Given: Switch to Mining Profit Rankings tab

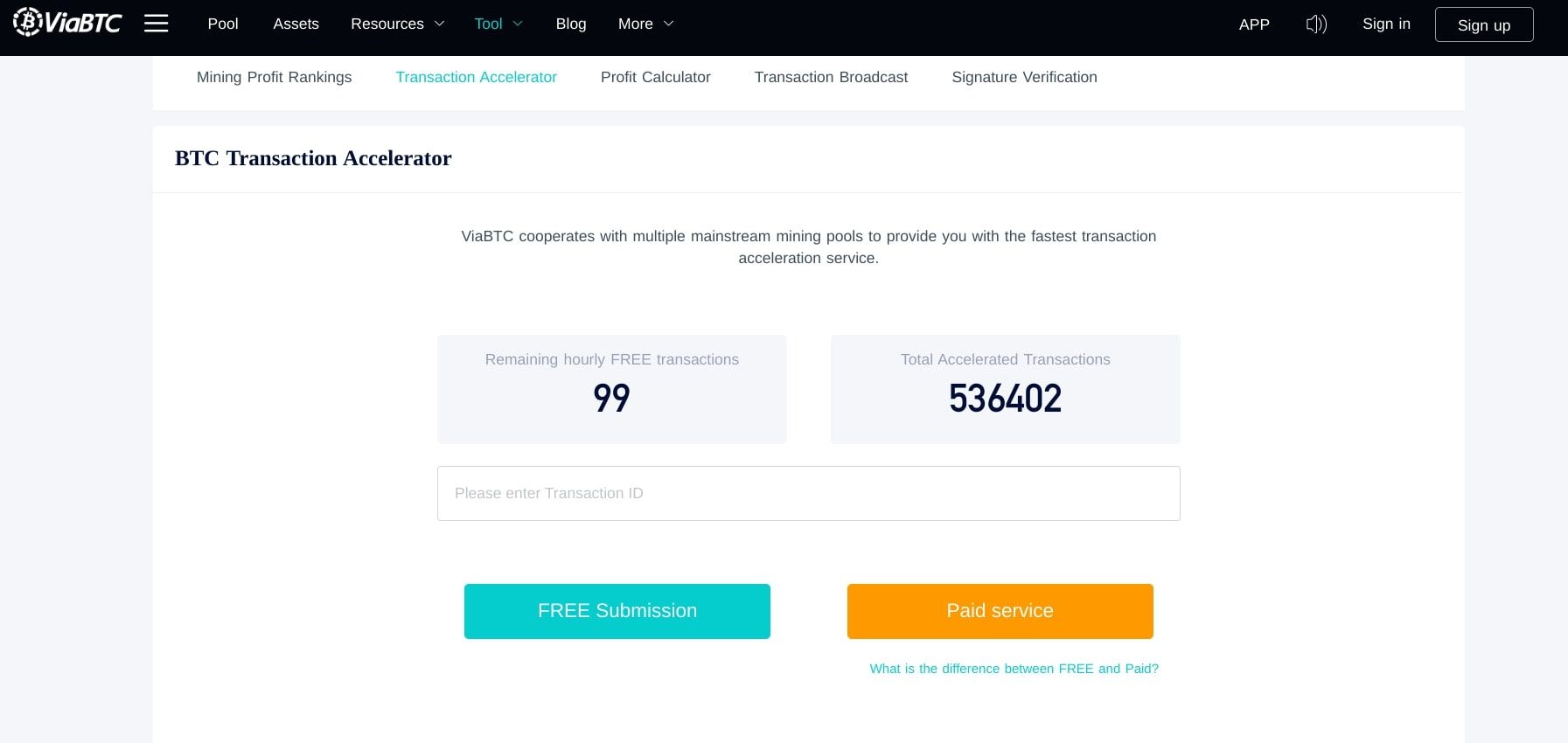Looking at the screenshot, I should [x=274, y=77].
